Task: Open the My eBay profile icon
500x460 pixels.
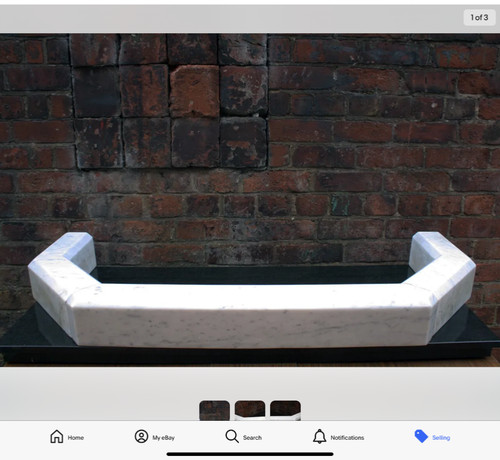Action: 141,436
